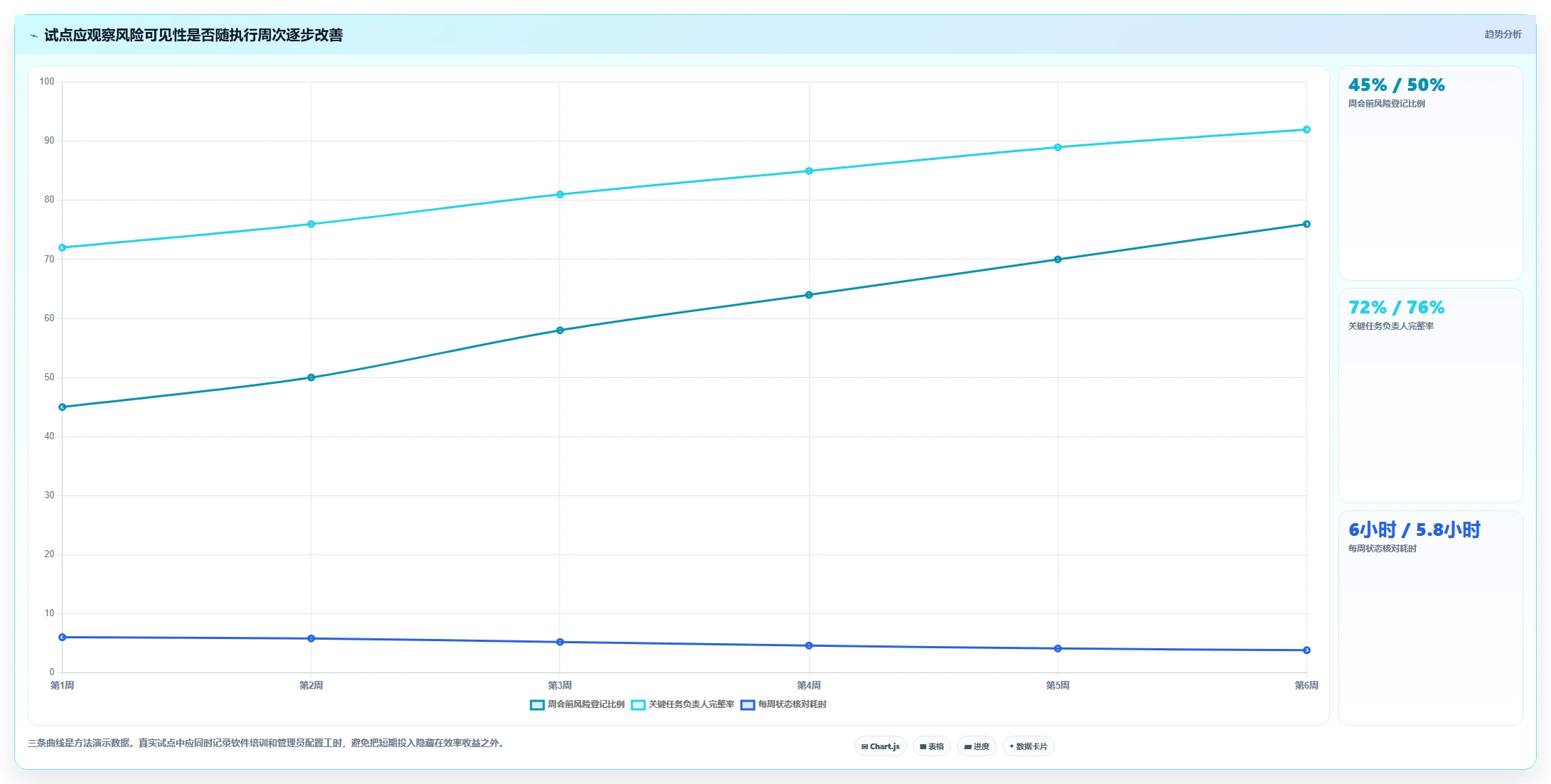Click the 表格 tag chip

click(931, 746)
